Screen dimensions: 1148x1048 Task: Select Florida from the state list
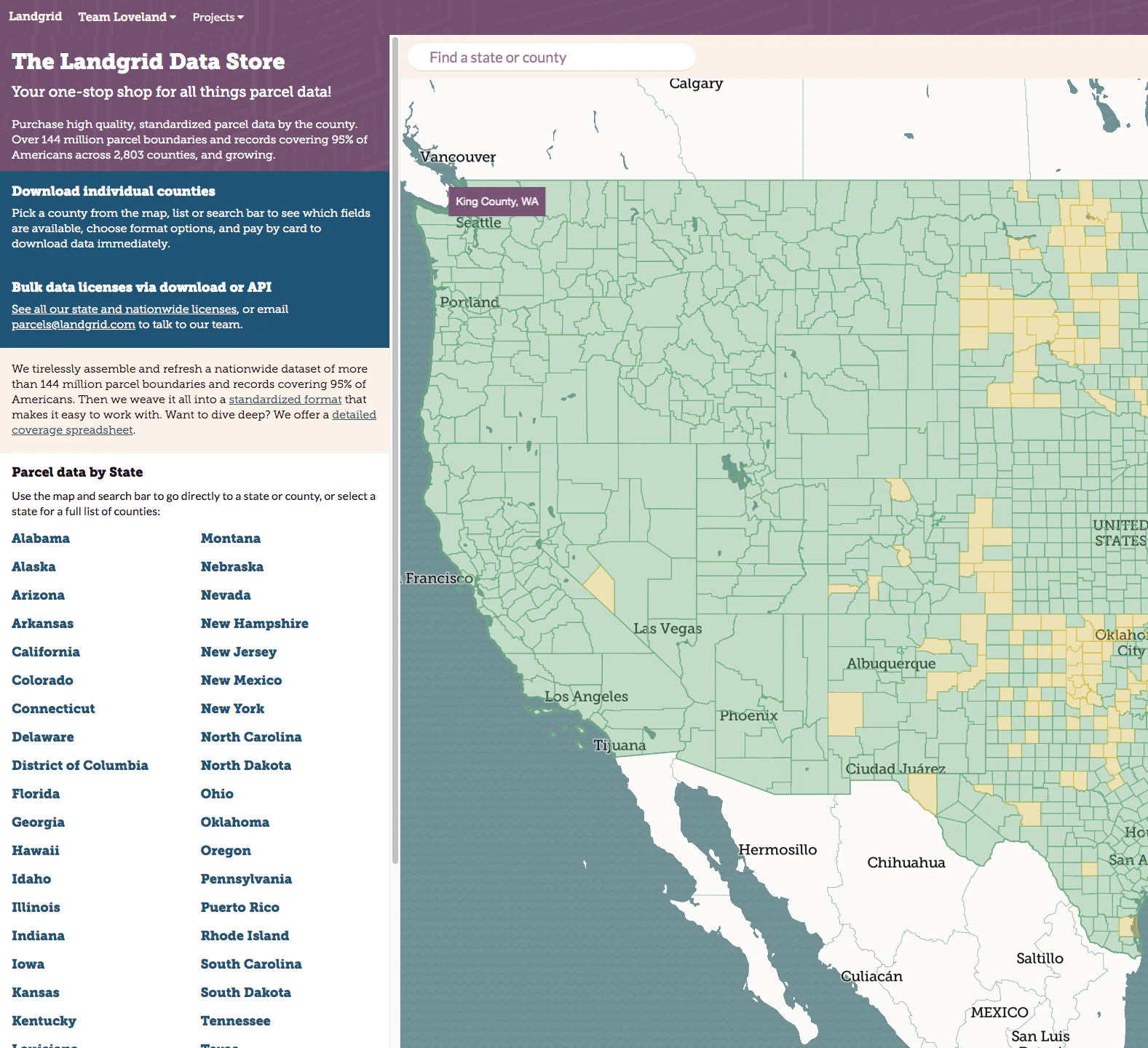(x=36, y=794)
